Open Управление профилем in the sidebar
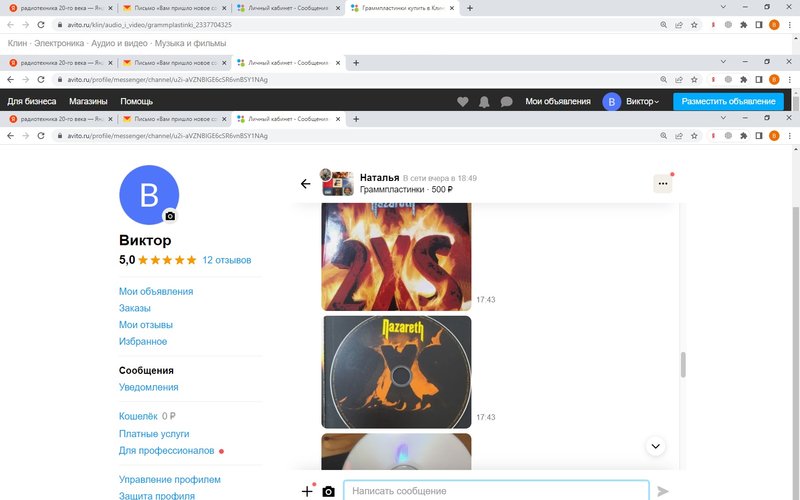This screenshot has width=800, height=500. tap(170, 480)
